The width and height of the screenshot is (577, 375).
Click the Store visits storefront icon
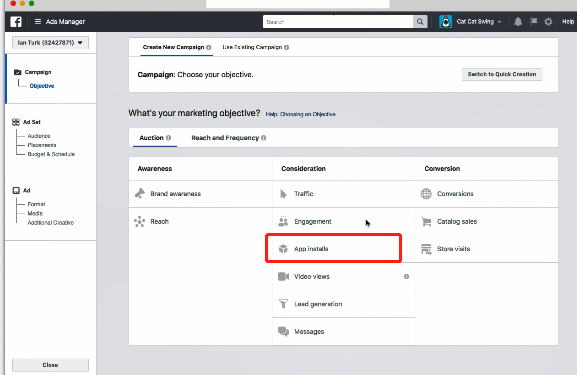pyautogui.click(x=426, y=249)
